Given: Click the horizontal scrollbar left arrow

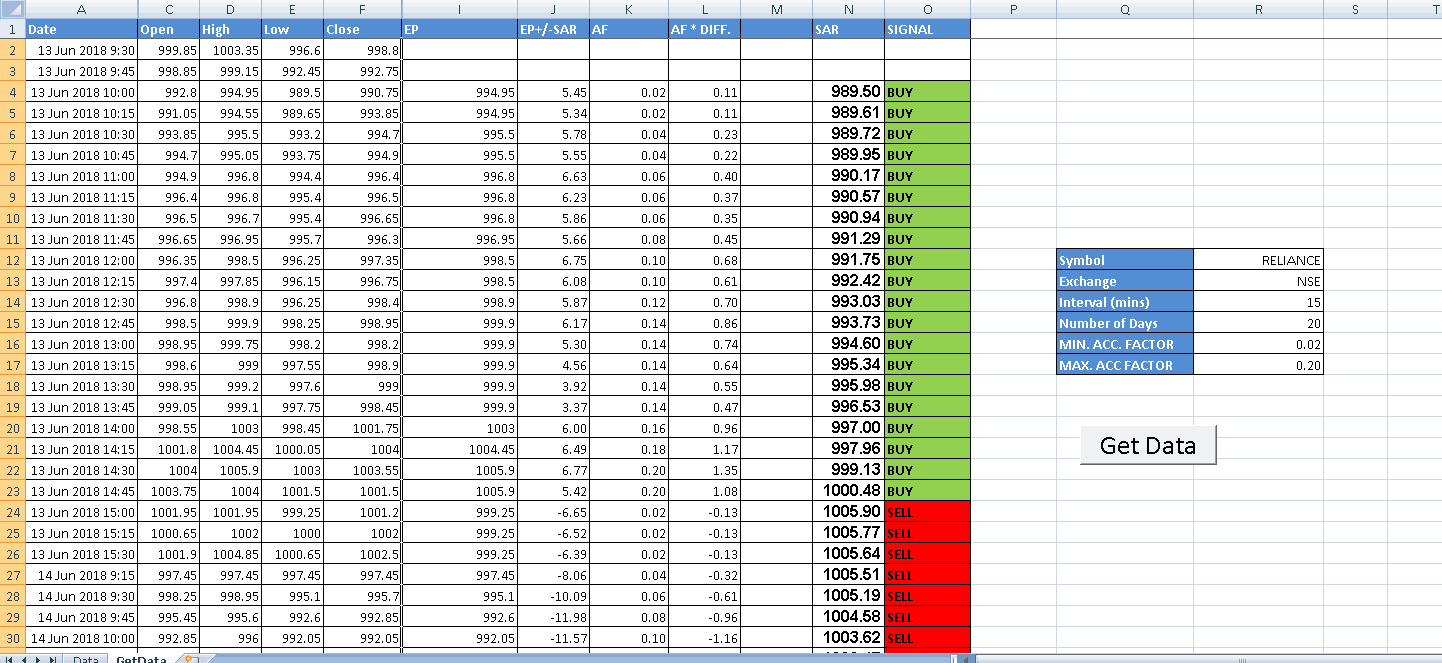Looking at the screenshot, I should point(967,659).
